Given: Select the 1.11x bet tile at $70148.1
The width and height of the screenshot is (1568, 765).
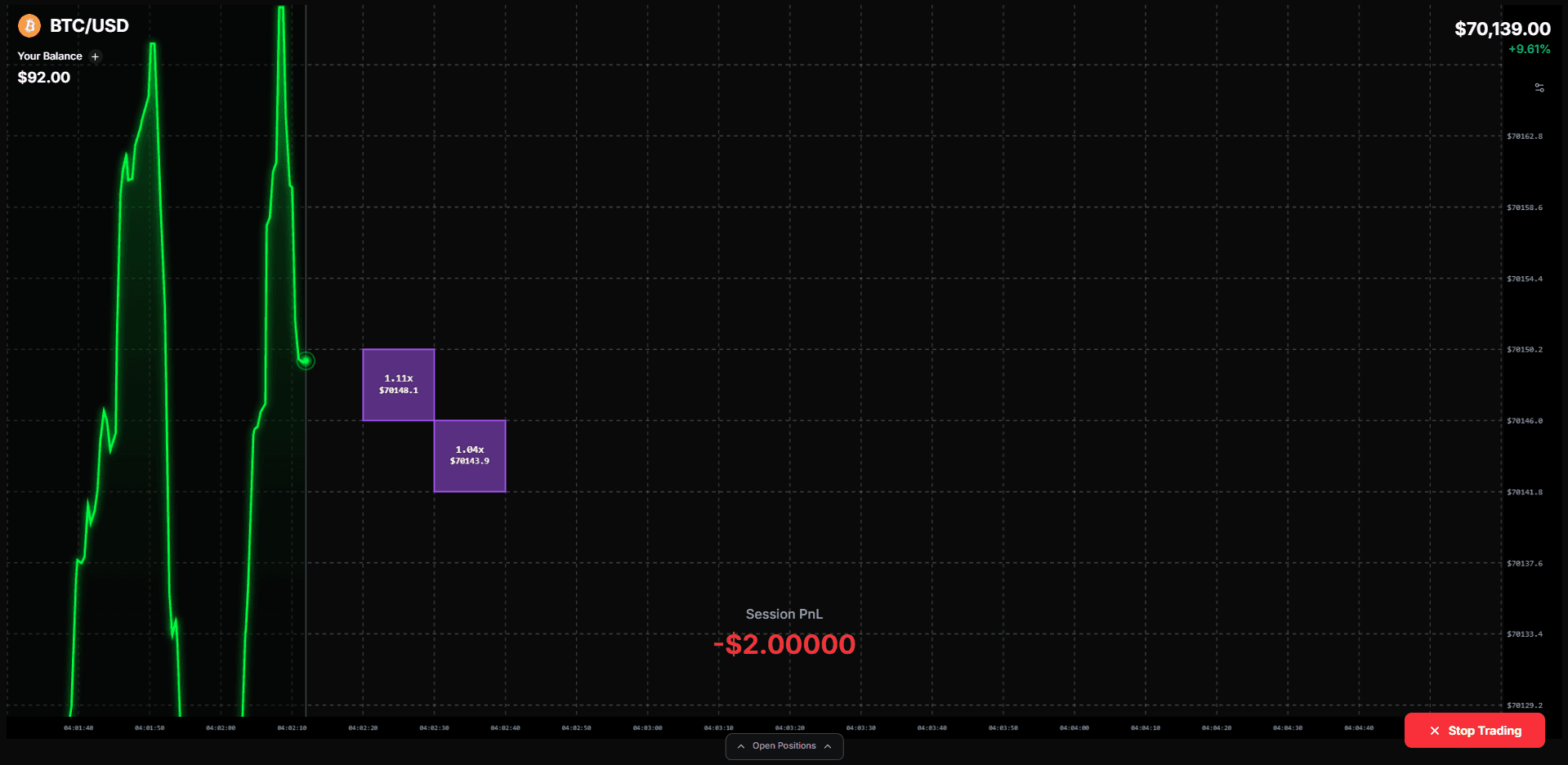Looking at the screenshot, I should click(399, 385).
